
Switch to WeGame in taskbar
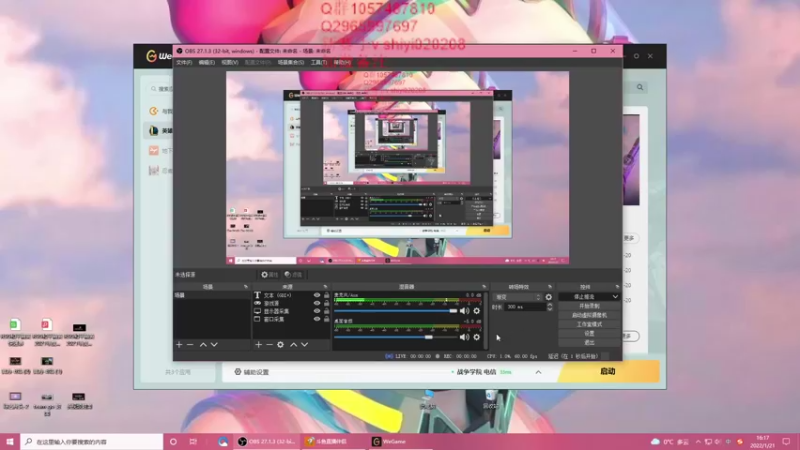(x=401, y=442)
